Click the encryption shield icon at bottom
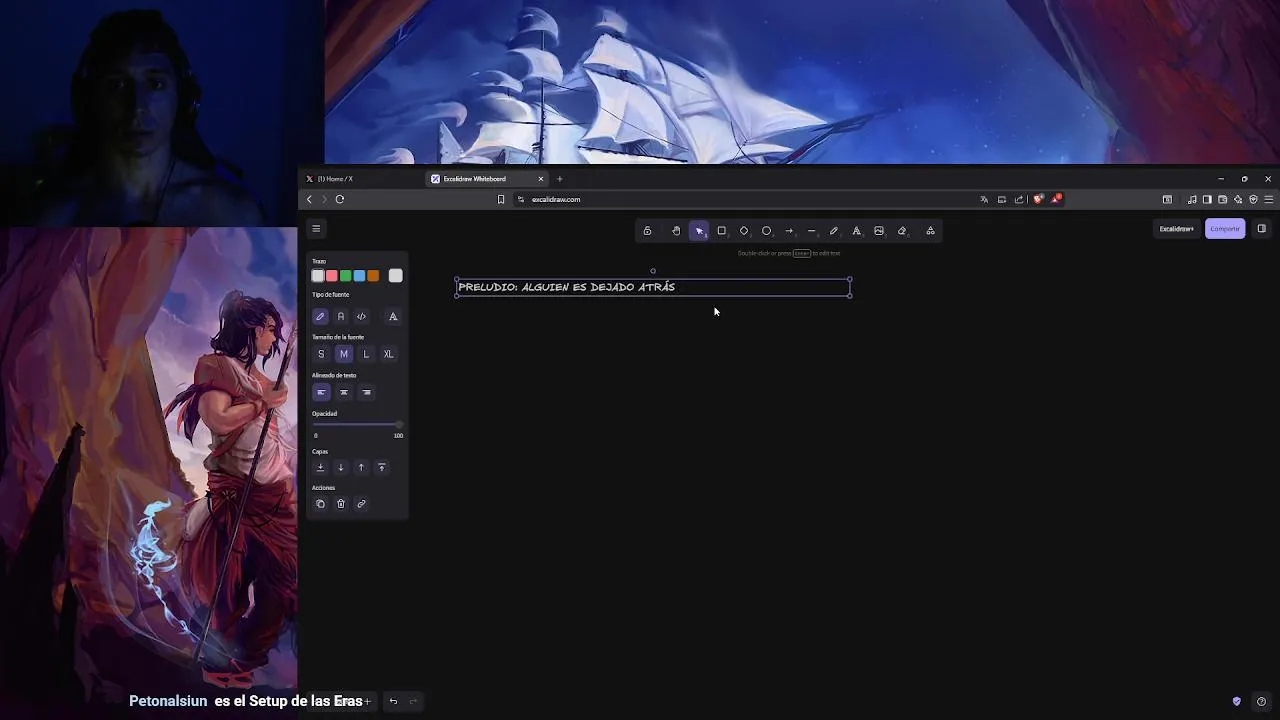1280x720 pixels. click(1237, 701)
